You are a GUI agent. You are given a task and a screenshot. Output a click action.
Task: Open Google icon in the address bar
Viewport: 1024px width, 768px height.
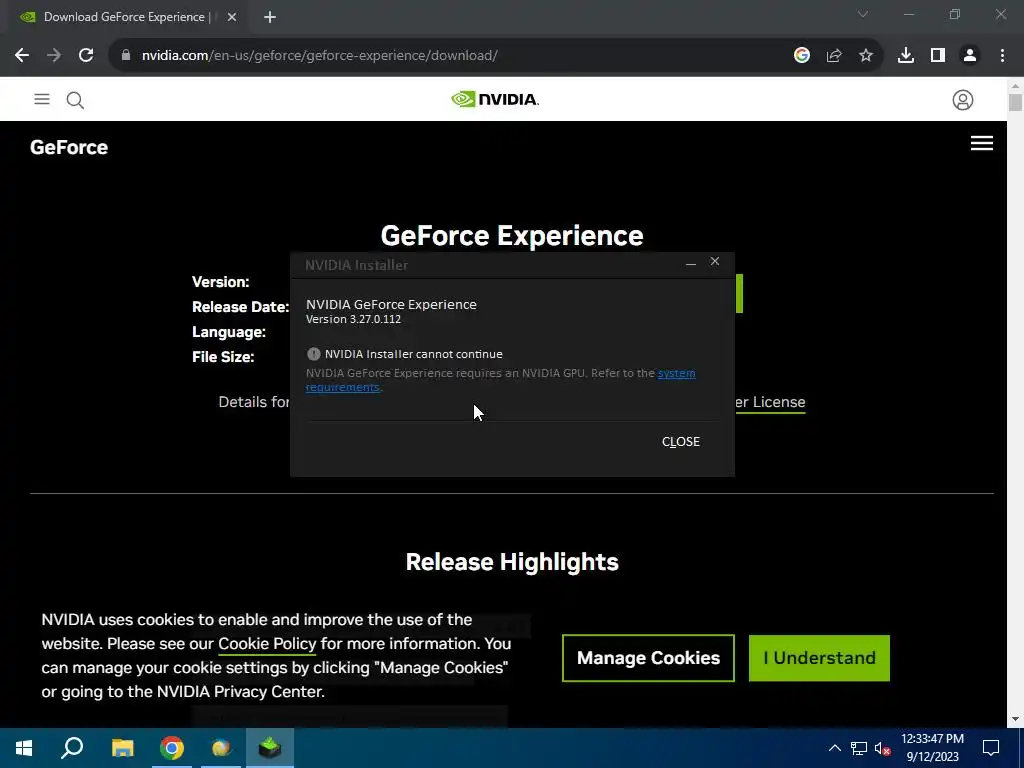(x=802, y=56)
